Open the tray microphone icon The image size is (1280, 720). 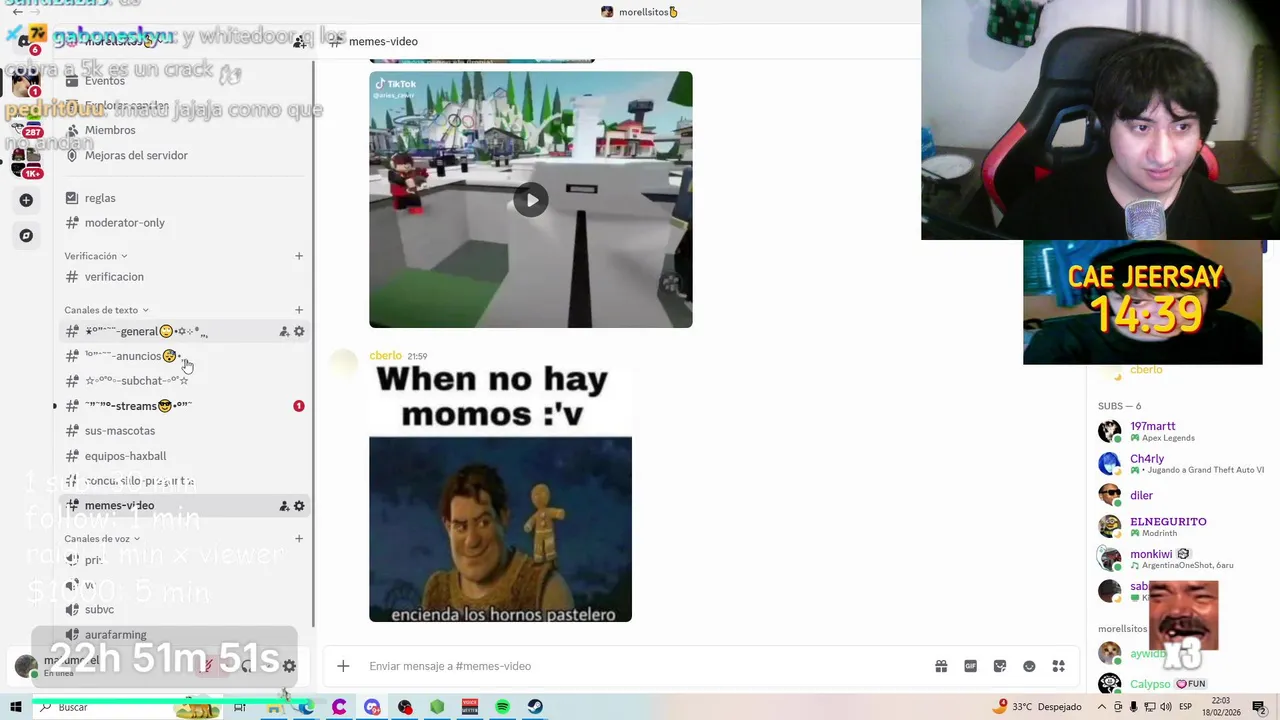(1133, 707)
